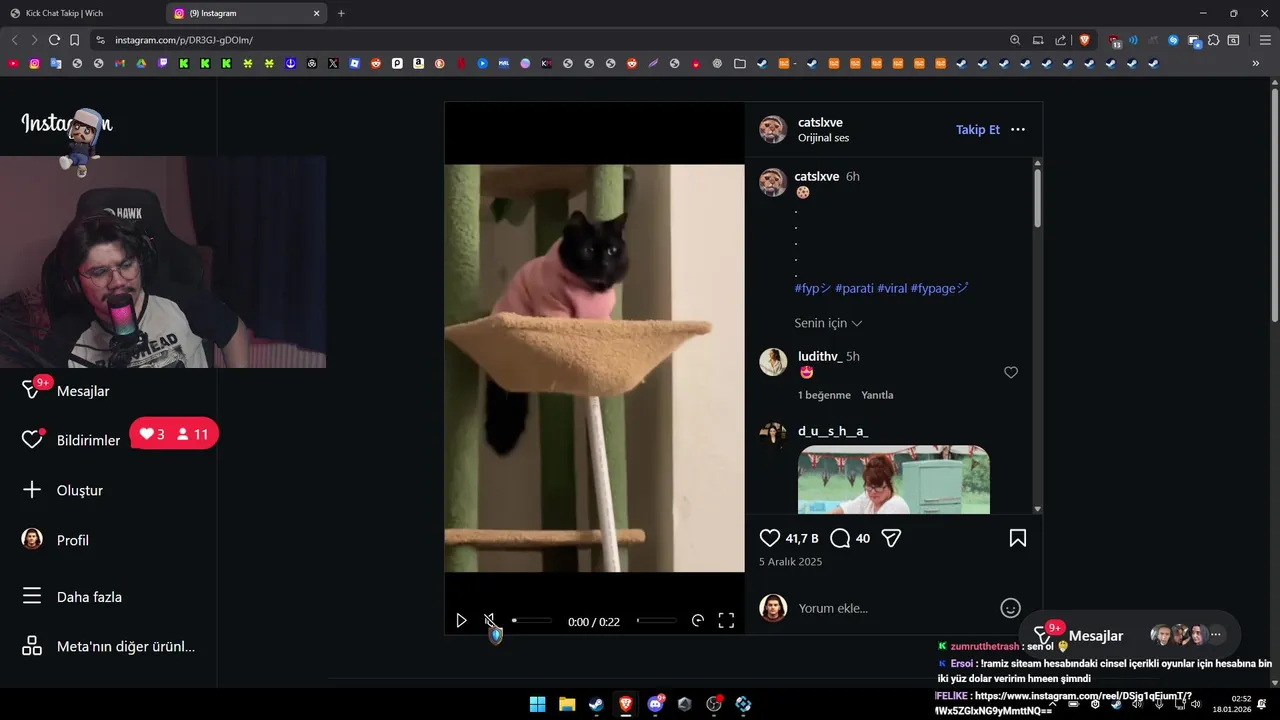
Task: Open the bookmarks folder icon
Action: point(740,63)
